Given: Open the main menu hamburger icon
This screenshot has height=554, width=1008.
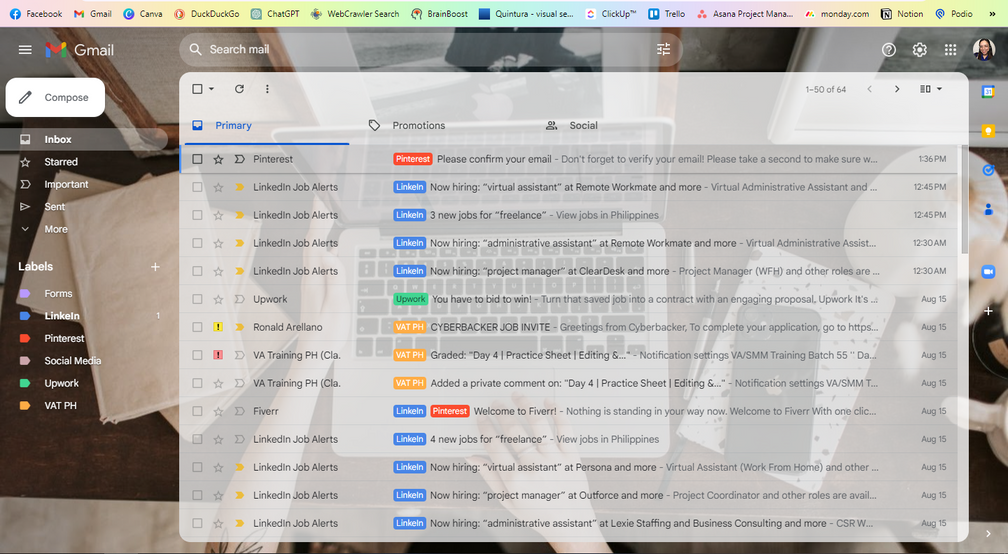Looking at the screenshot, I should point(25,49).
